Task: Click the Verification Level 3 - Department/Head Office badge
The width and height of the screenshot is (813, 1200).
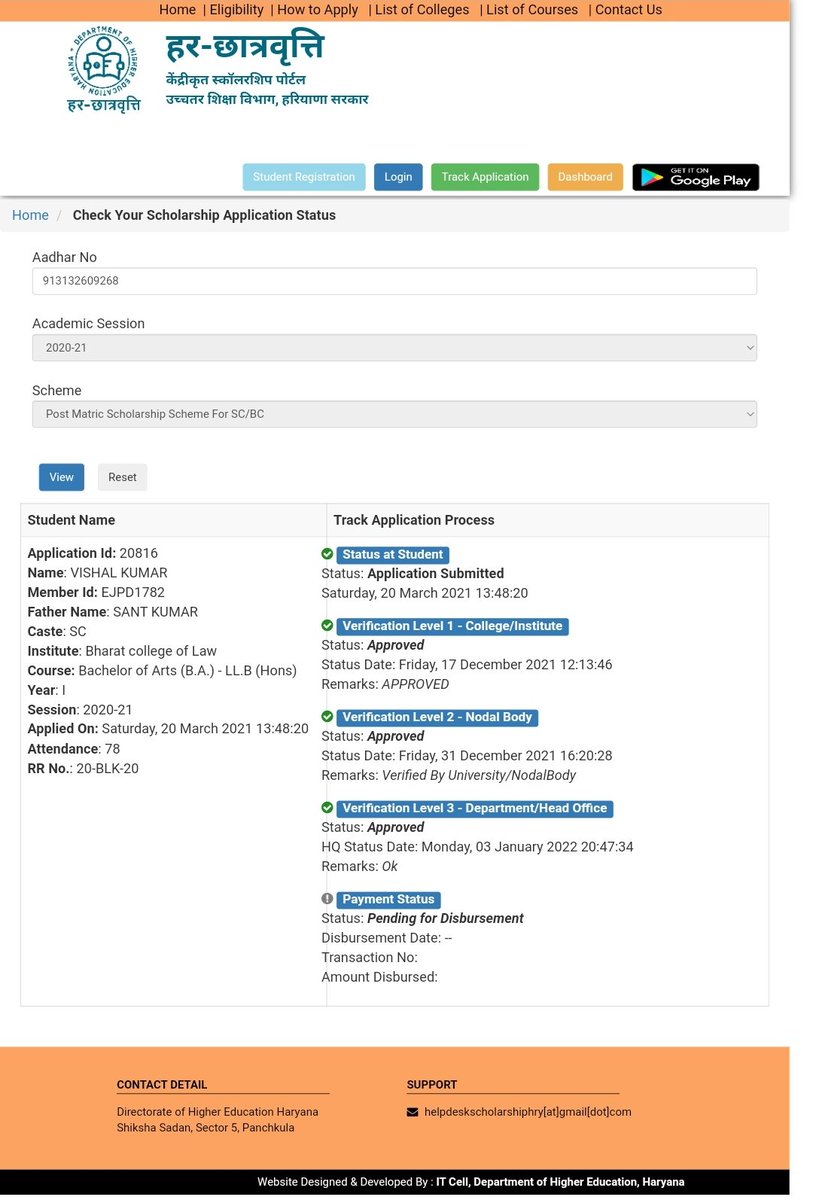Action: (475, 809)
